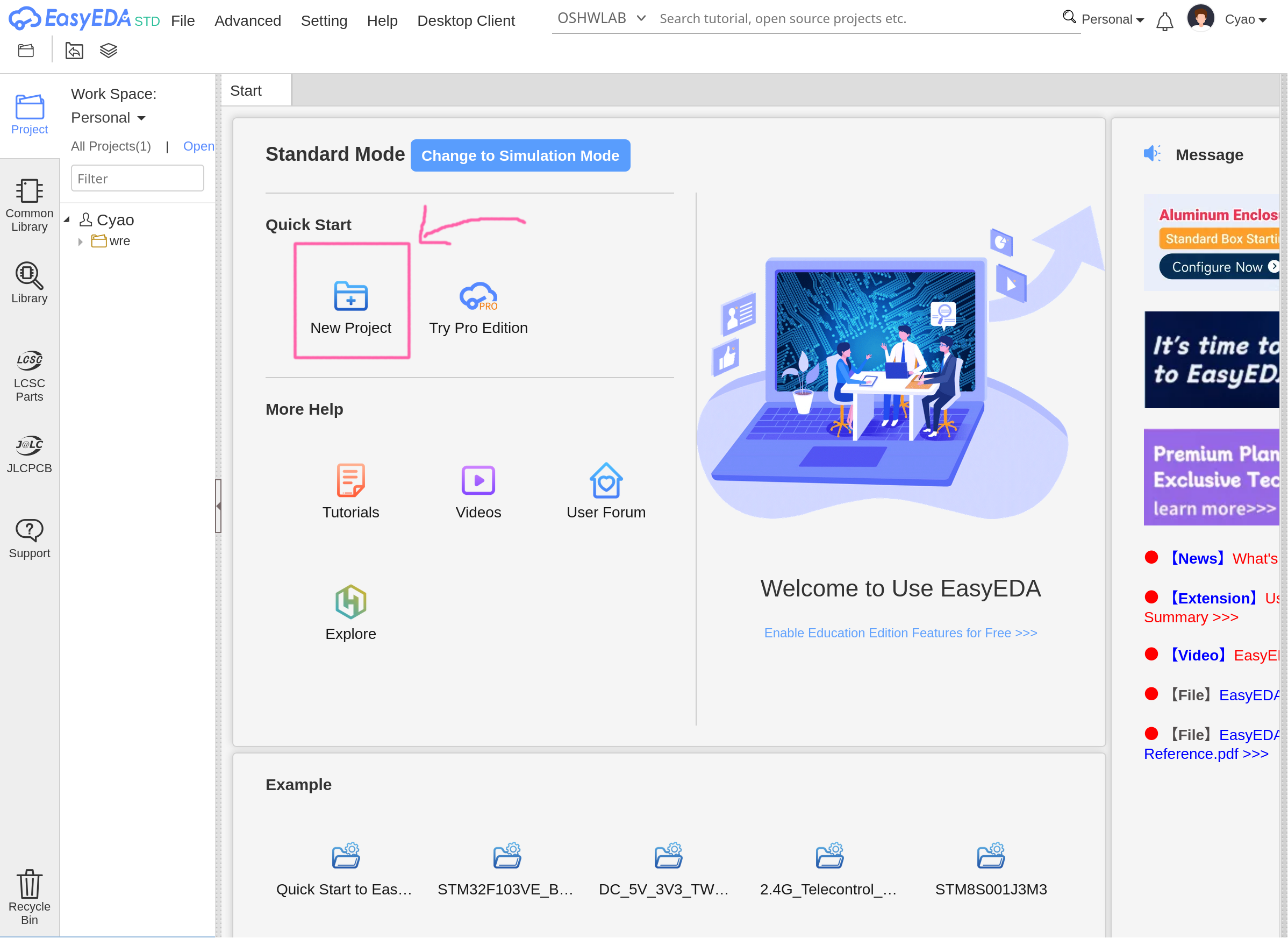The height and width of the screenshot is (938, 1288).
Task: Click the search magnifier icon
Action: (x=1069, y=17)
